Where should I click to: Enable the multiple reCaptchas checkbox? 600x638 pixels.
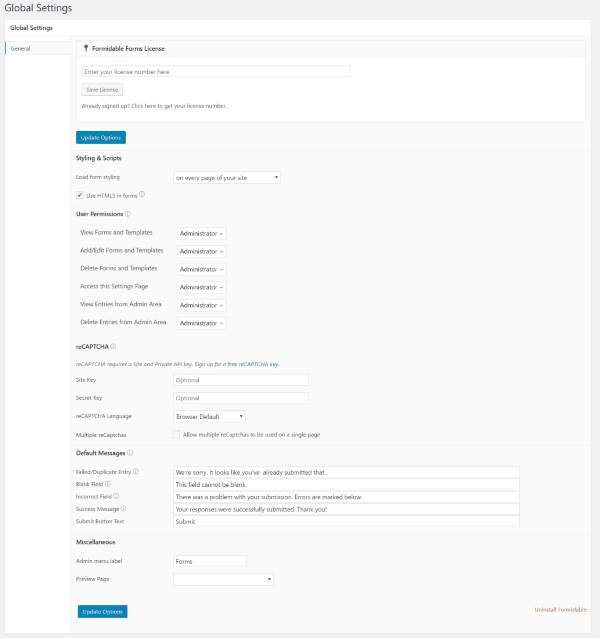pyautogui.click(x=177, y=435)
